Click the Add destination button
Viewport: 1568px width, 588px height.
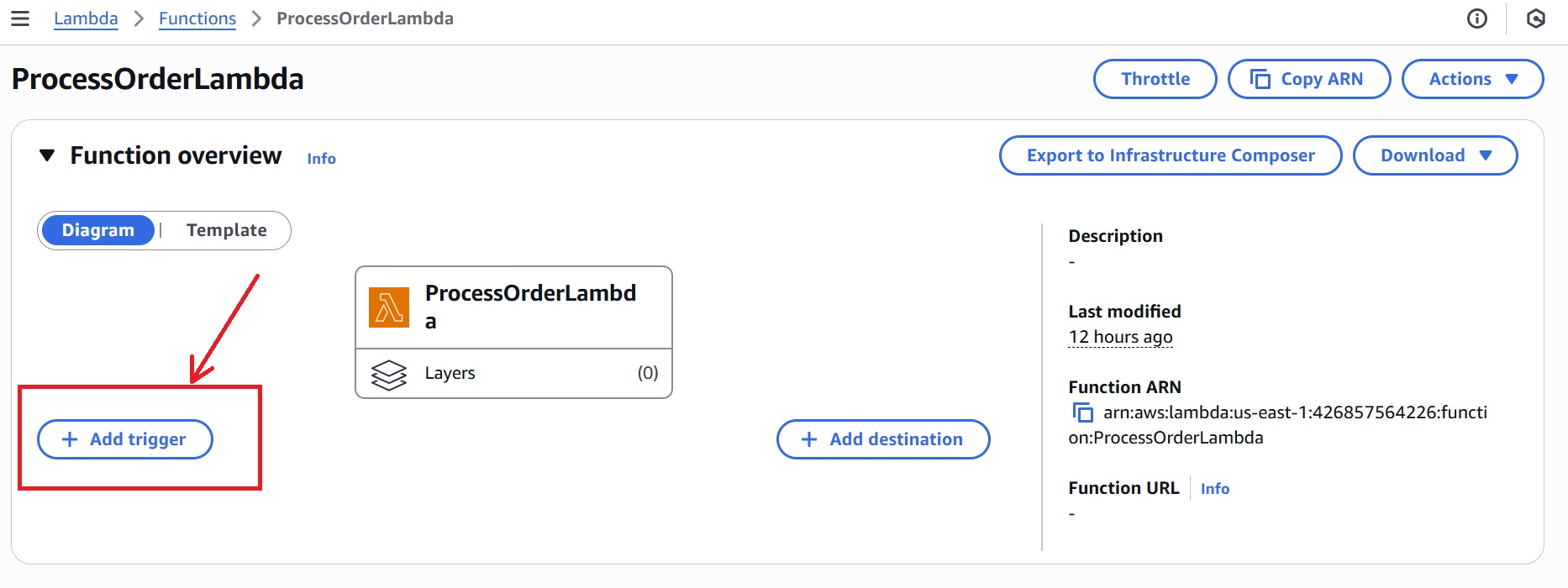pyautogui.click(x=882, y=438)
